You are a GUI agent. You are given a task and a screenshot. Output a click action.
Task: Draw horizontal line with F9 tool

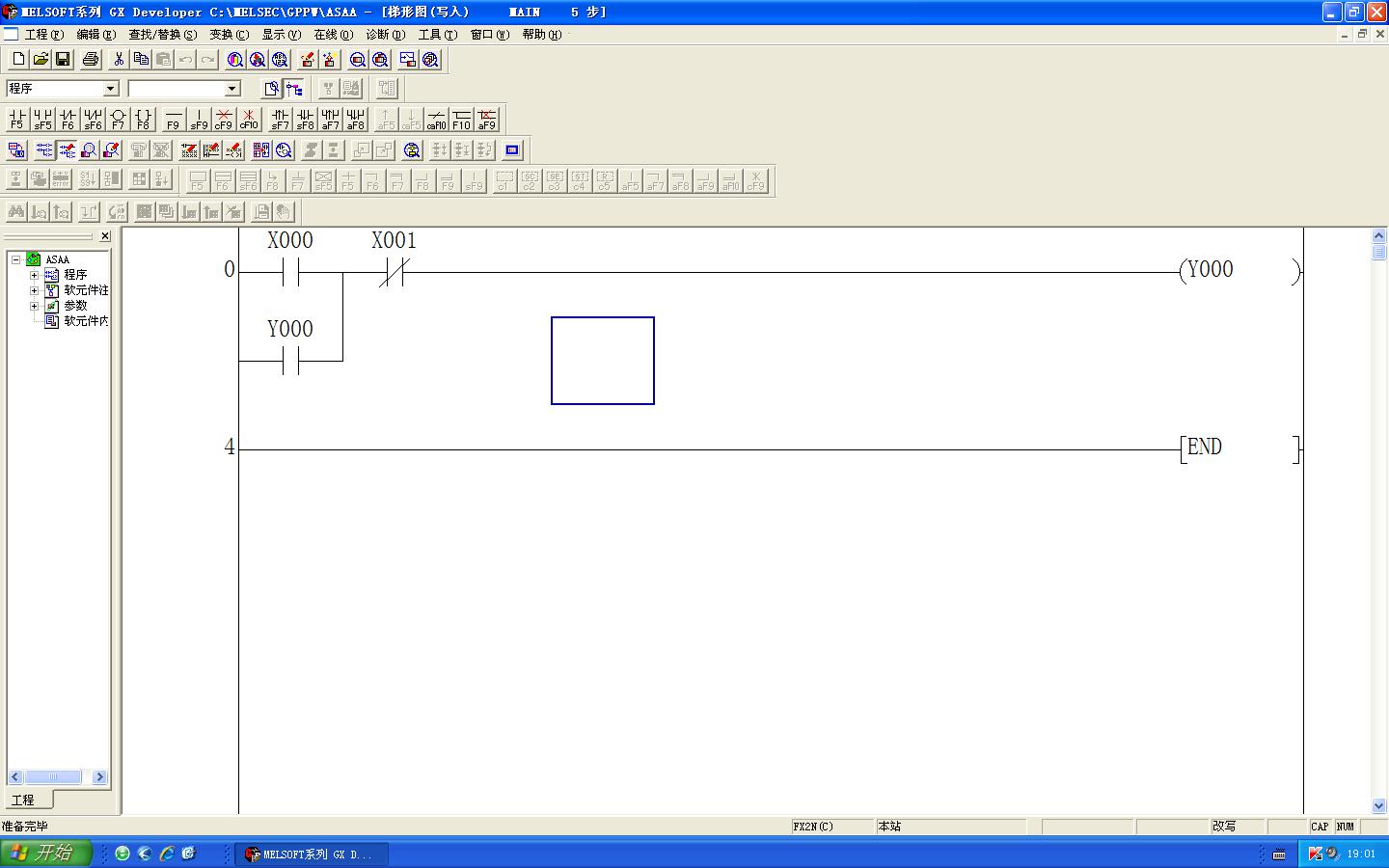174,119
